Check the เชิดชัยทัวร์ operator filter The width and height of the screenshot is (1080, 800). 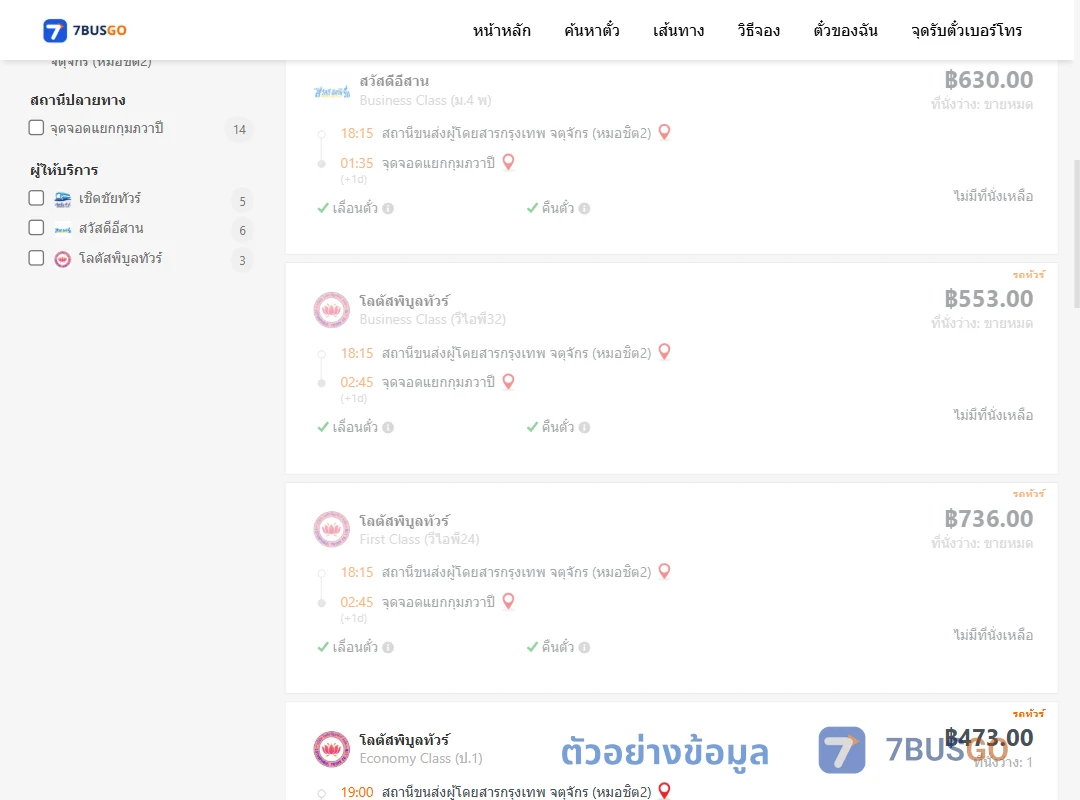click(x=36, y=198)
